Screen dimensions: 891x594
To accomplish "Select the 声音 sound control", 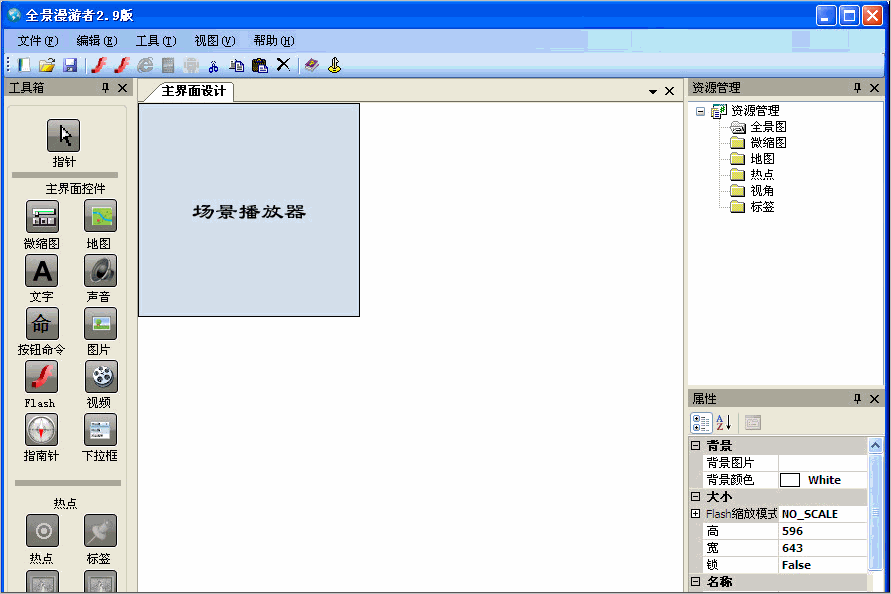I will coord(100,270).
